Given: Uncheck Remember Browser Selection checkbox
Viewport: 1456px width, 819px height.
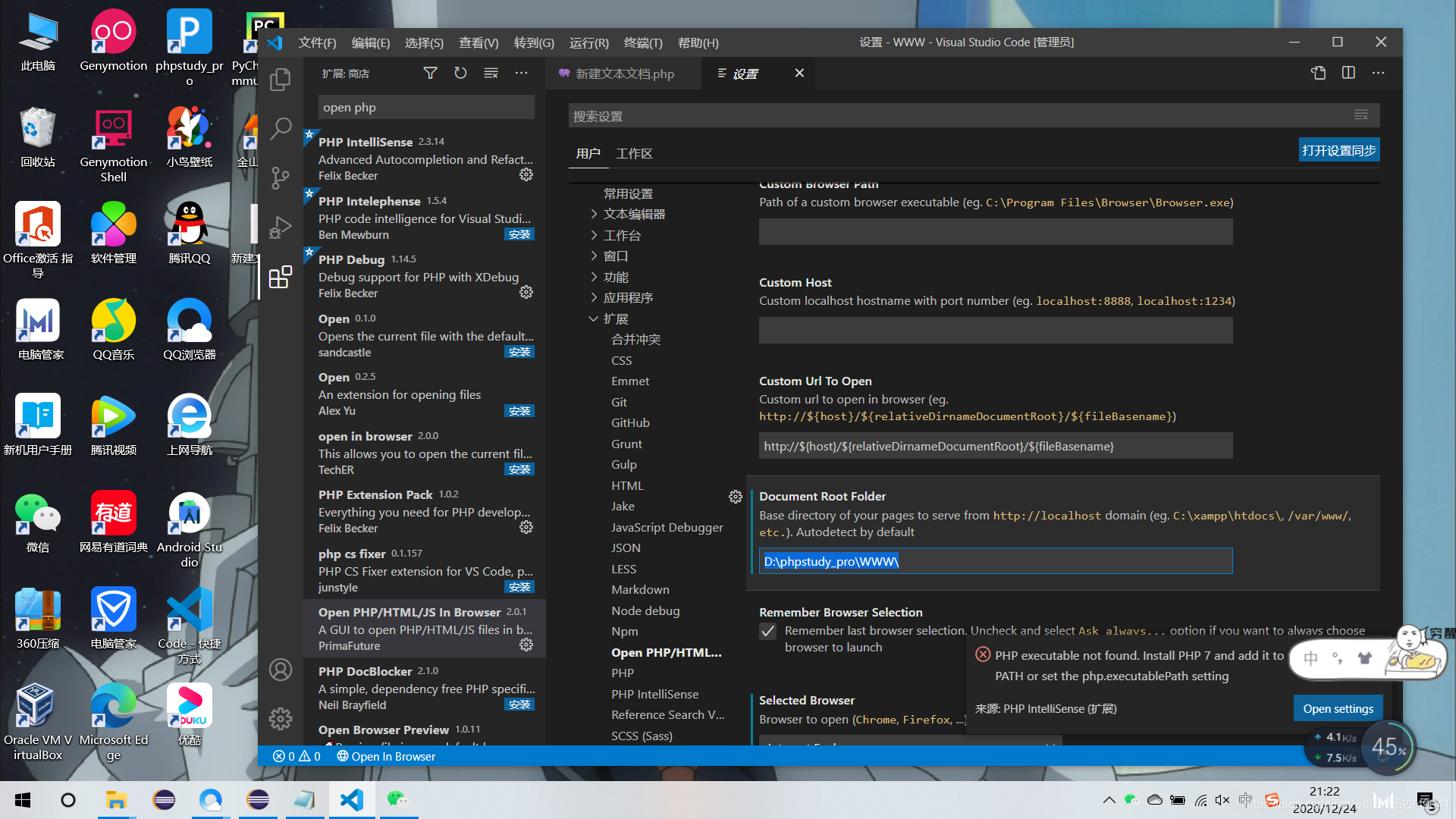Looking at the screenshot, I should [768, 632].
